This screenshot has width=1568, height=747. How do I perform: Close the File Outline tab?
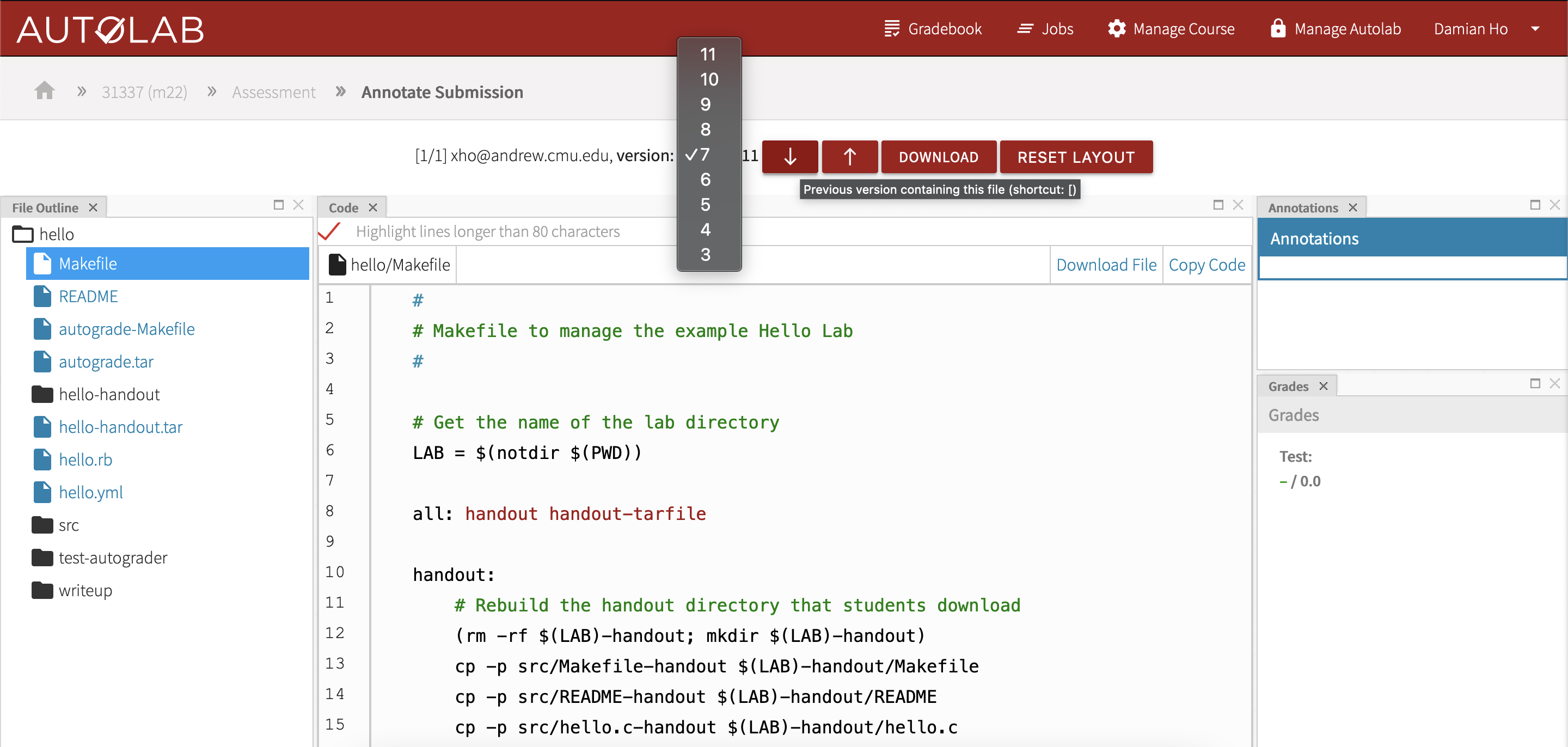[93, 207]
